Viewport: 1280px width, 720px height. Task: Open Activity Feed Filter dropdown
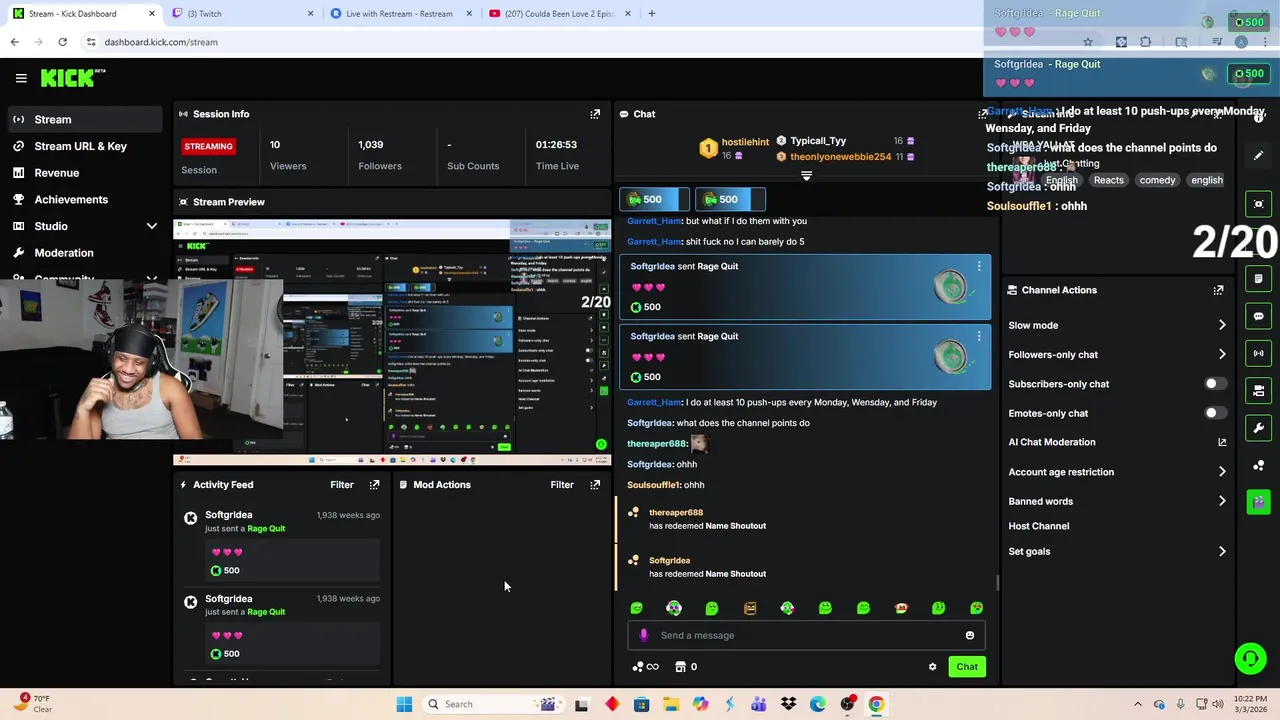click(x=342, y=485)
